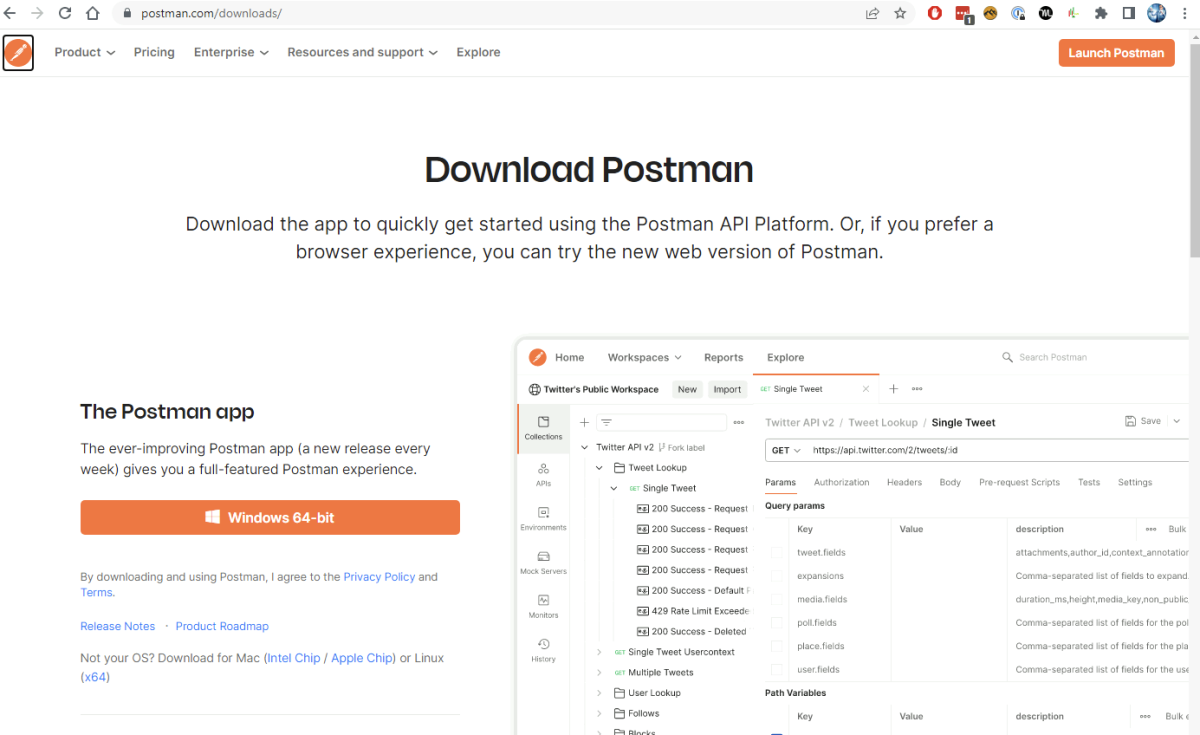Open the Resources and support menu
The image size is (1200, 735).
point(362,52)
